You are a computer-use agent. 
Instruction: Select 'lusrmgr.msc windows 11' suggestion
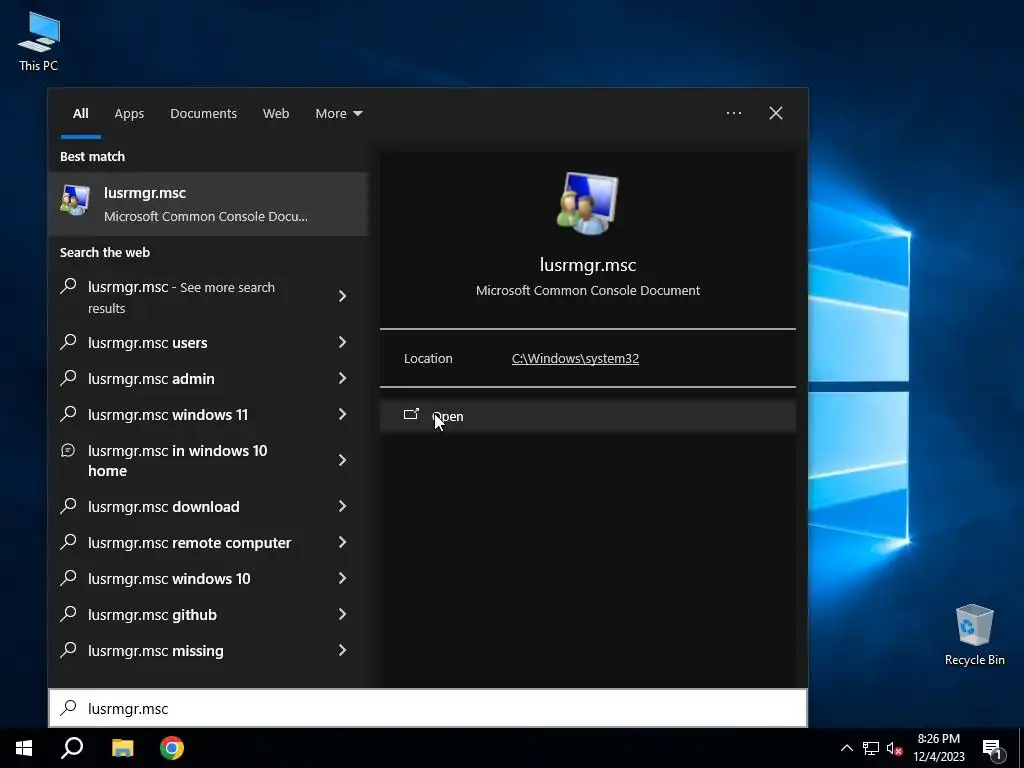tap(208, 415)
